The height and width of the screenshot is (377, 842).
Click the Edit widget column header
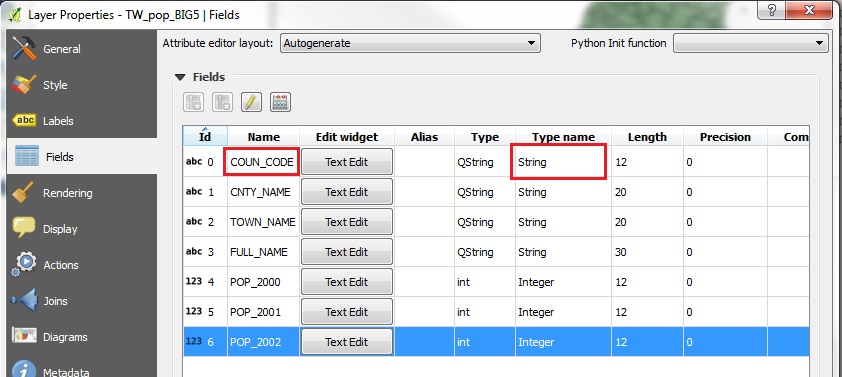click(347, 137)
